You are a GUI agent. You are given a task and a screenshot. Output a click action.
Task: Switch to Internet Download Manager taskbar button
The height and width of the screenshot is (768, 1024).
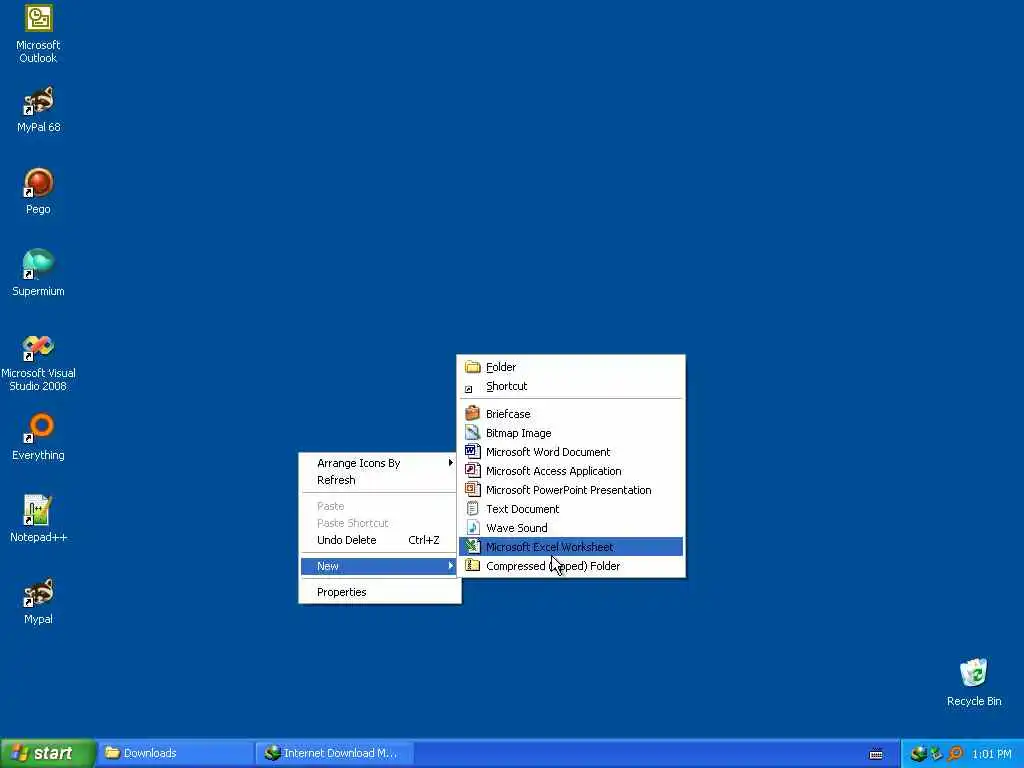pos(334,753)
